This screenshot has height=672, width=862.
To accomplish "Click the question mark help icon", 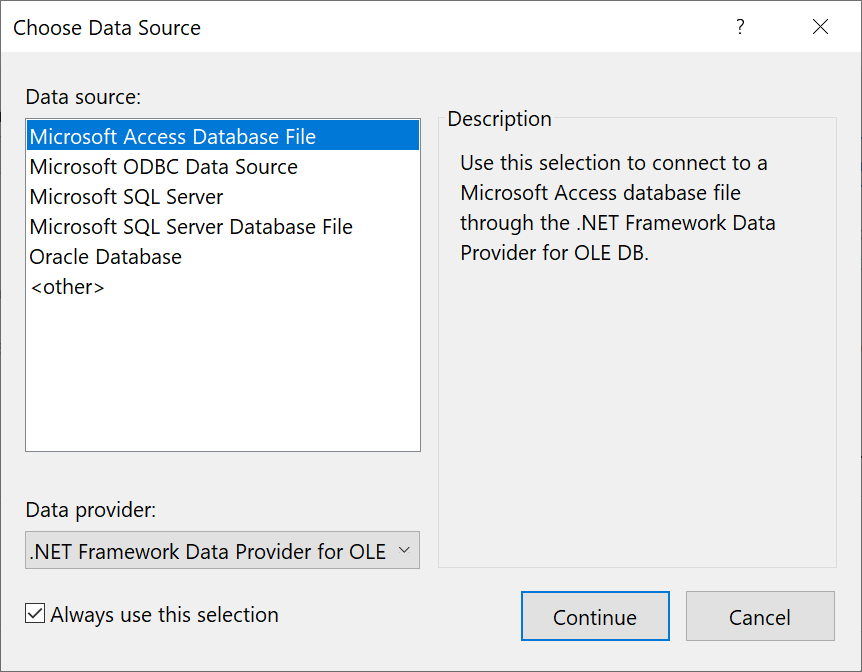I will tap(741, 26).
